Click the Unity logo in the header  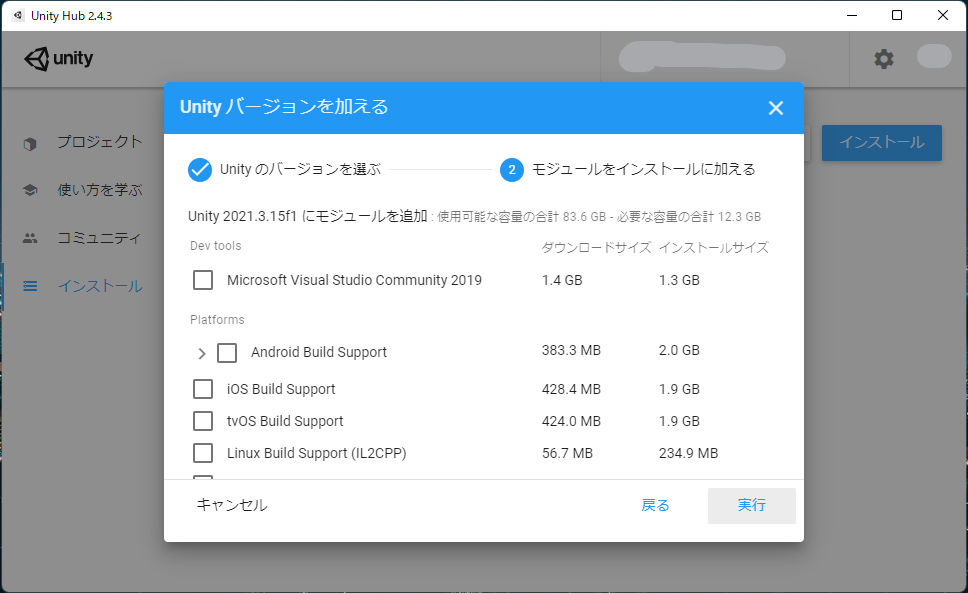pyautogui.click(x=57, y=59)
